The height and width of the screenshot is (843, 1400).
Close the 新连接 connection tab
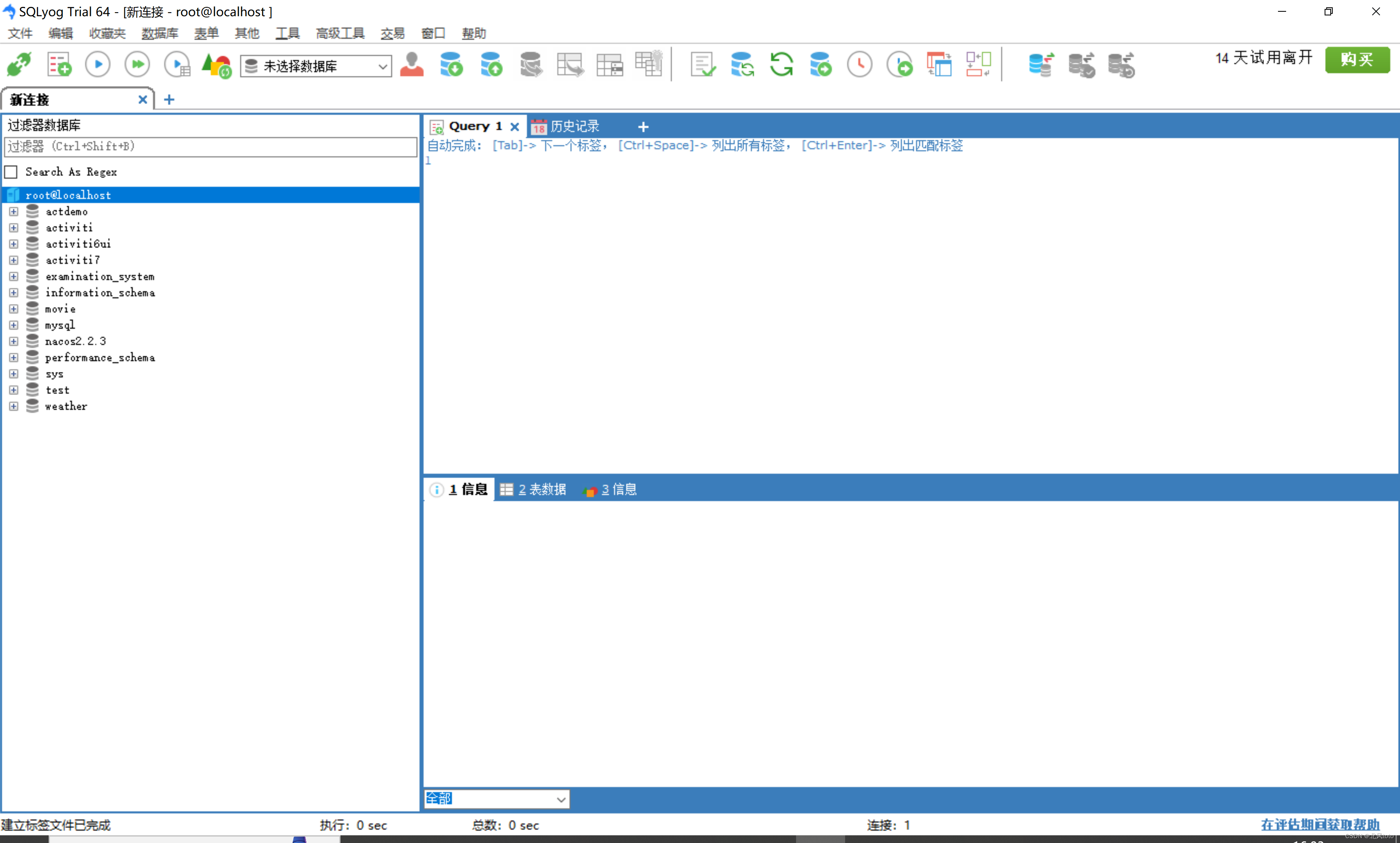[143, 100]
